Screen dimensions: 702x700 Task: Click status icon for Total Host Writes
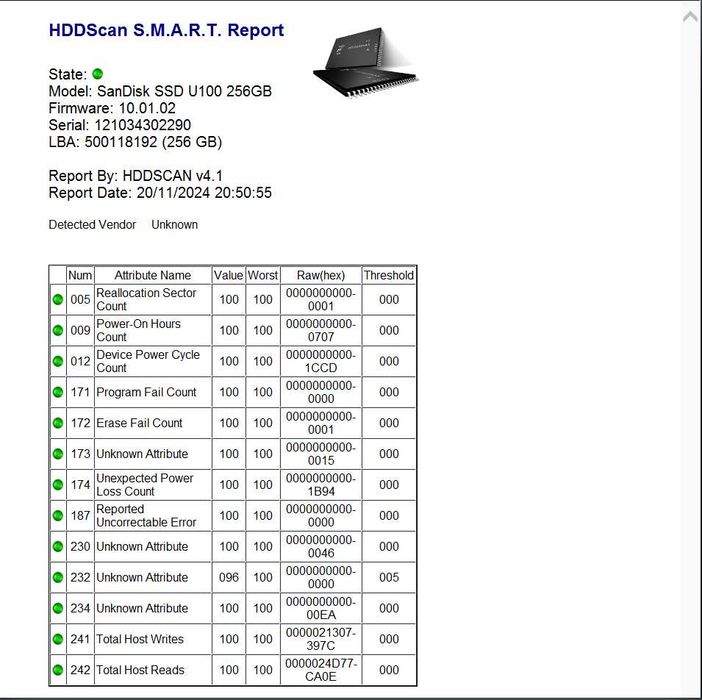[58, 639]
